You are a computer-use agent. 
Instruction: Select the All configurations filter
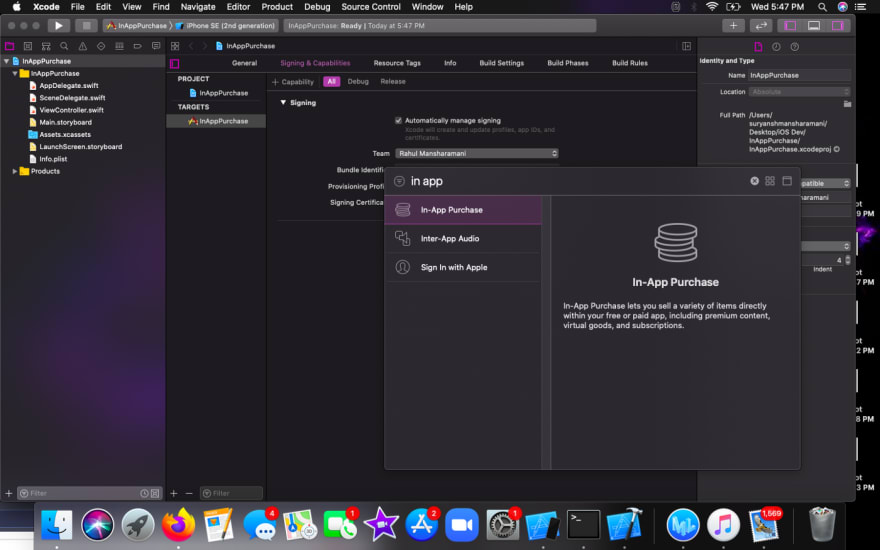332,81
